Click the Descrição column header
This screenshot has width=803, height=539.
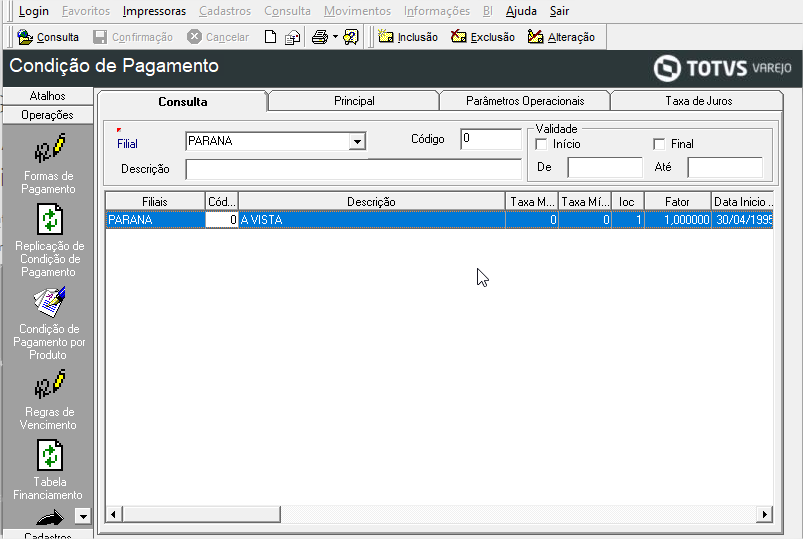[371, 202]
